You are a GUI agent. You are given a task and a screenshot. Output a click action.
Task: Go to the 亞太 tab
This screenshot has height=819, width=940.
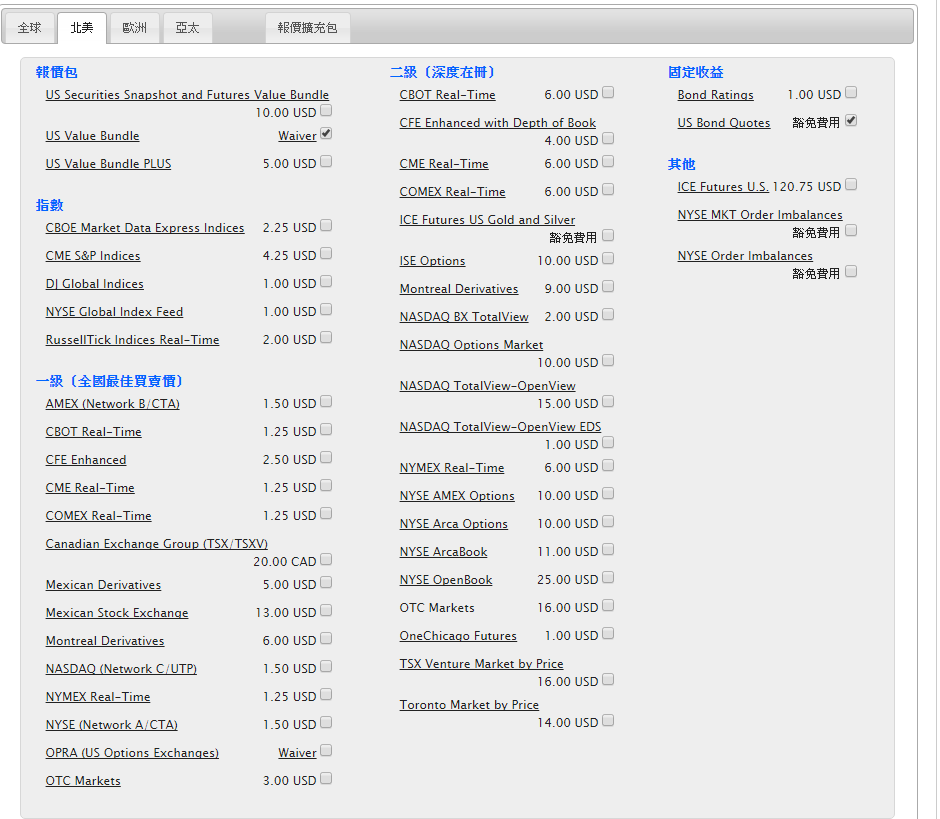[187, 28]
